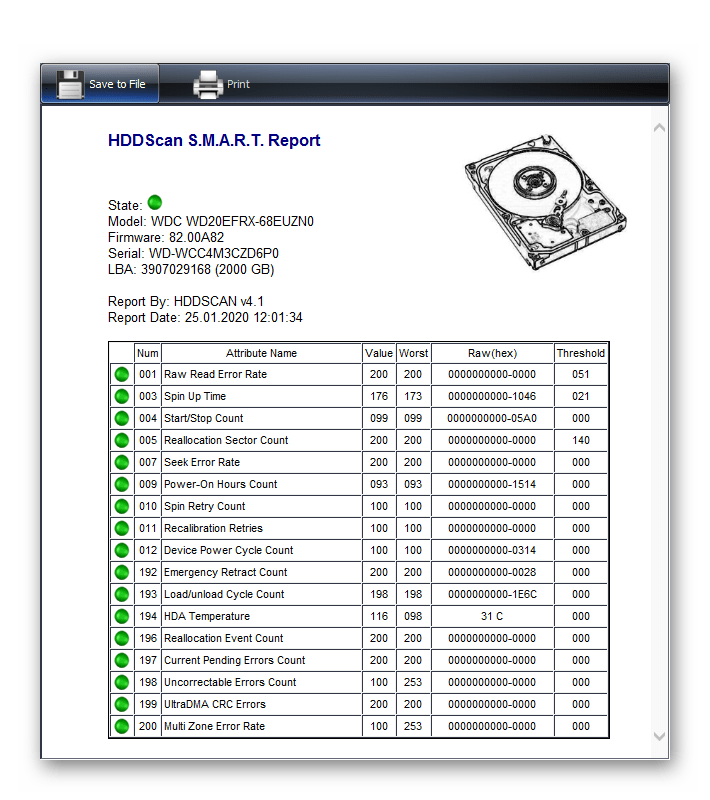Click green status dot for Spin Retry Count

(122, 506)
